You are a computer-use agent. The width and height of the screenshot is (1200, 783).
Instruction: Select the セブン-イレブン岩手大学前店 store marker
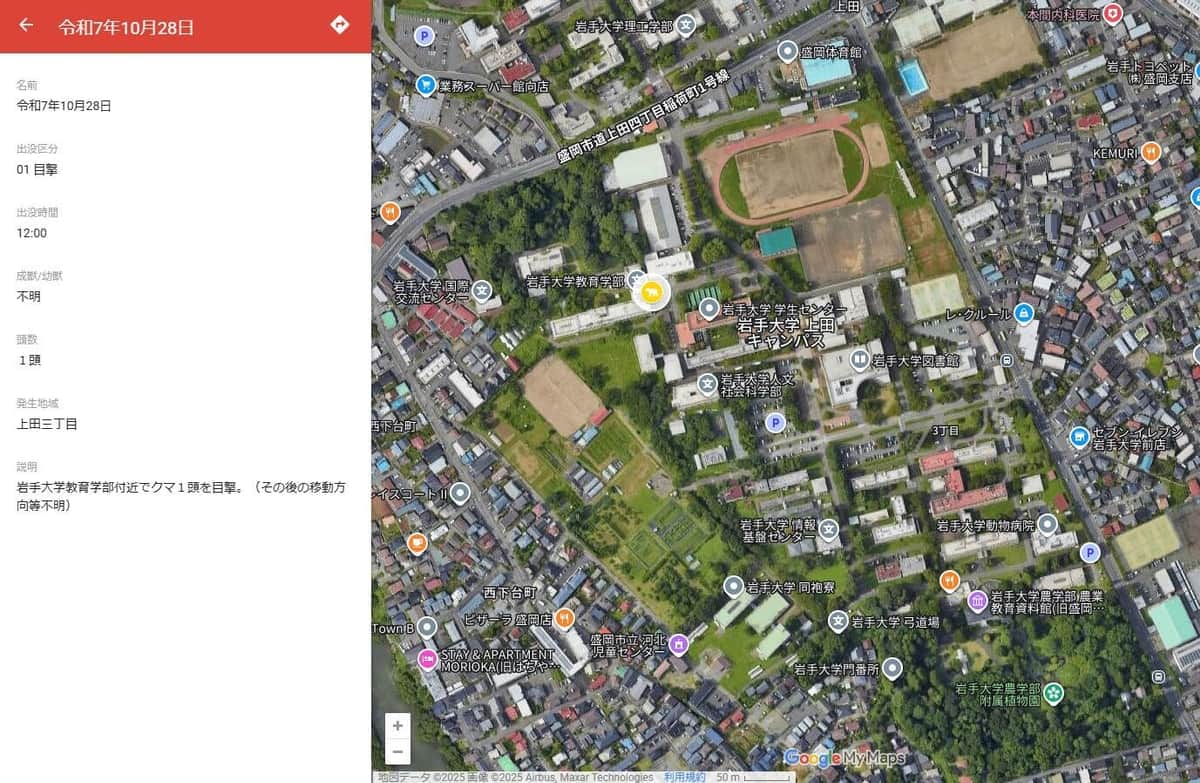click(x=1078, y=437)
